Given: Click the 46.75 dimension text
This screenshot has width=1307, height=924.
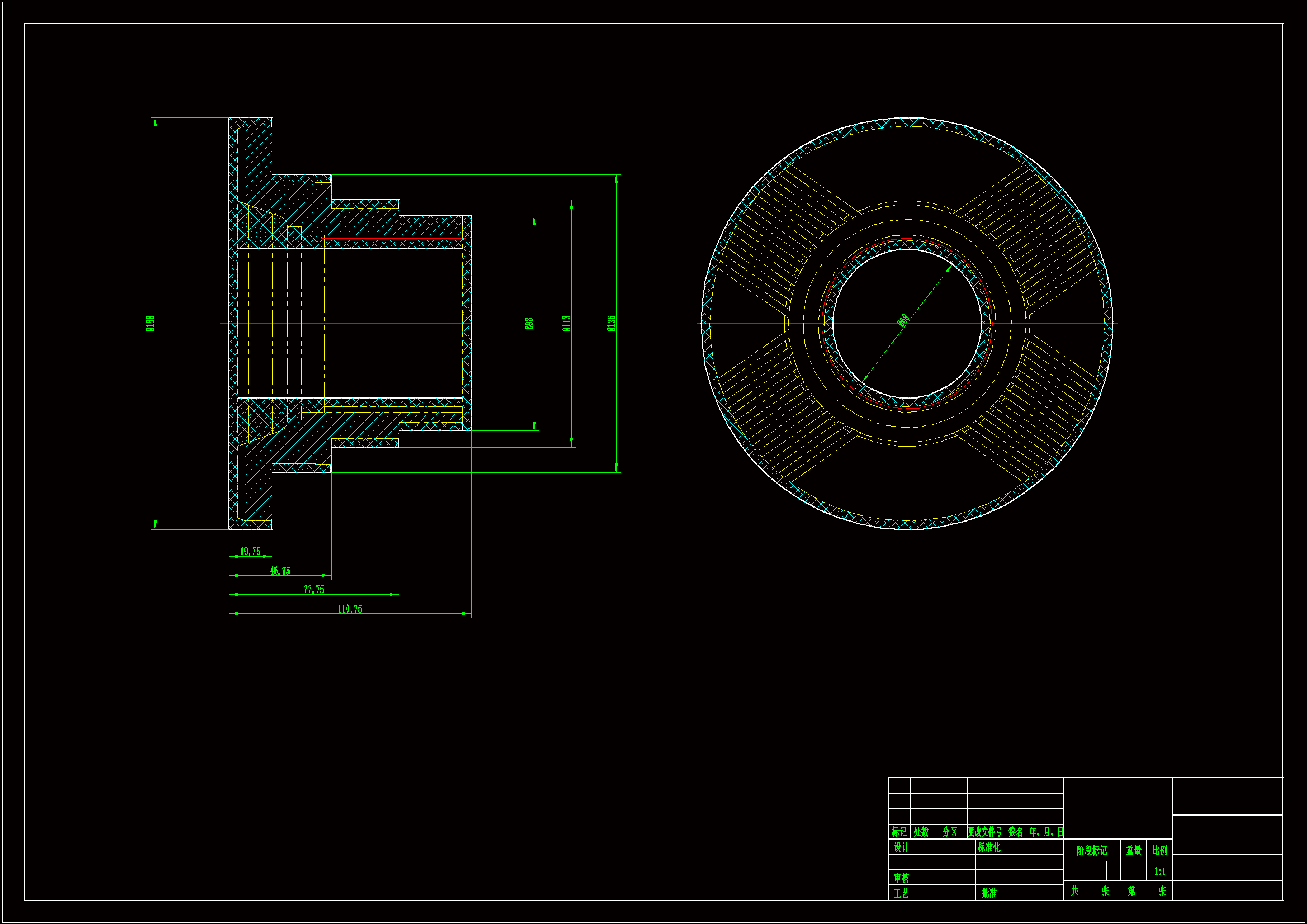Looking at the screenshot, I should coord(280,571).
